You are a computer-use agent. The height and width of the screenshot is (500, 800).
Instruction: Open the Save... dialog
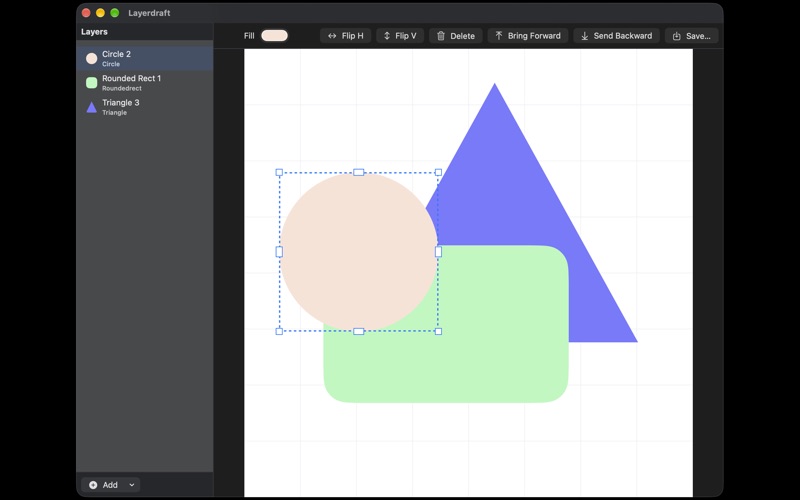pos(691,36)
